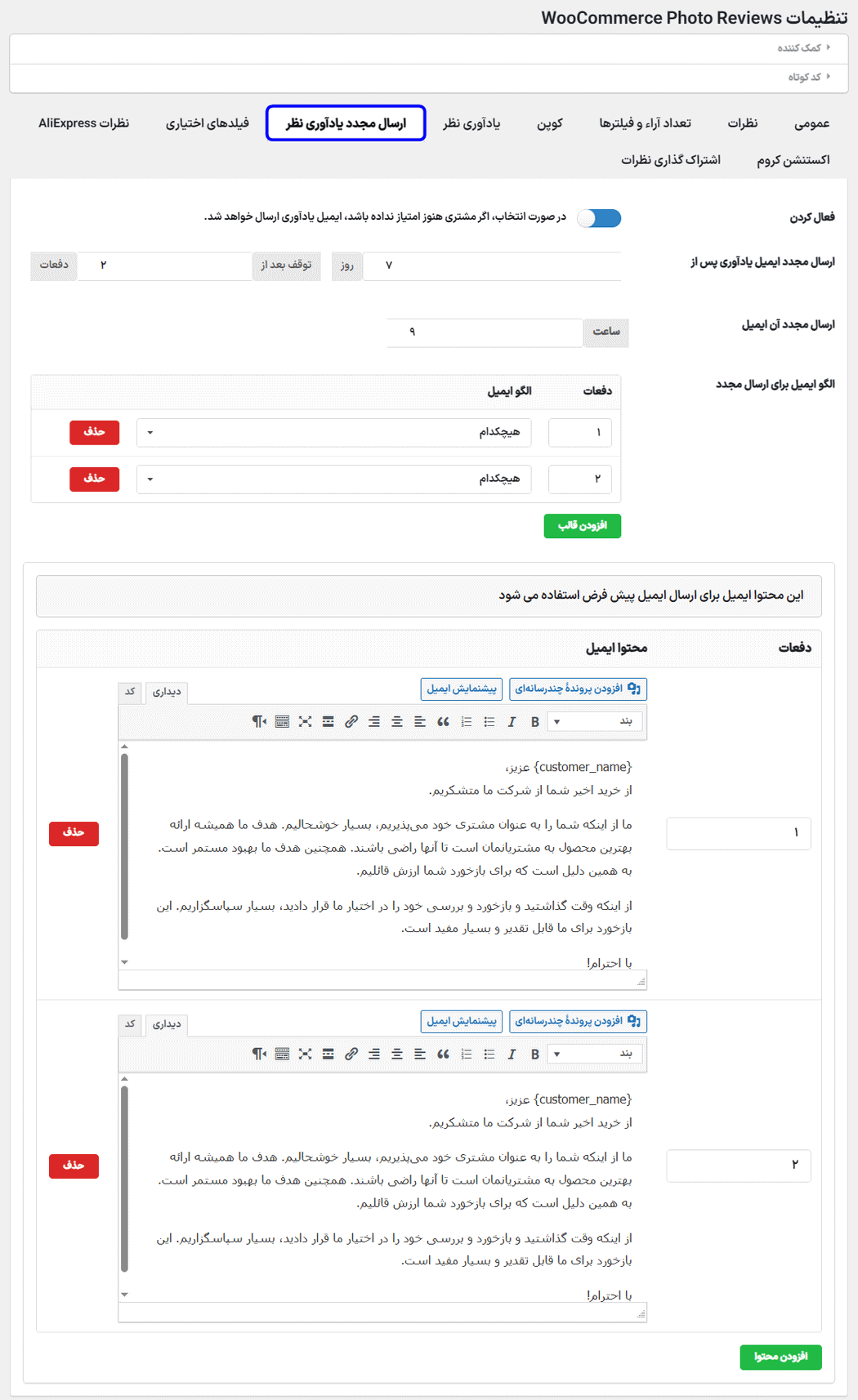This screenshot has height=1400, width=858.
Task: Click insert link icon in first editor
Action: [351, 722]
